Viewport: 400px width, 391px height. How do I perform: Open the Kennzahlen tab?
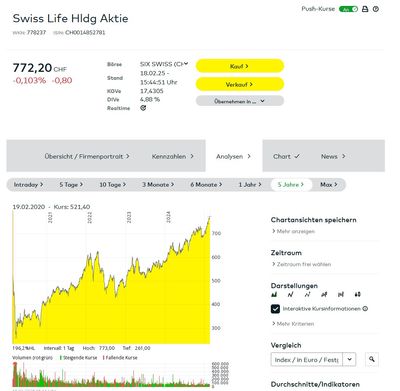point(172,156)
